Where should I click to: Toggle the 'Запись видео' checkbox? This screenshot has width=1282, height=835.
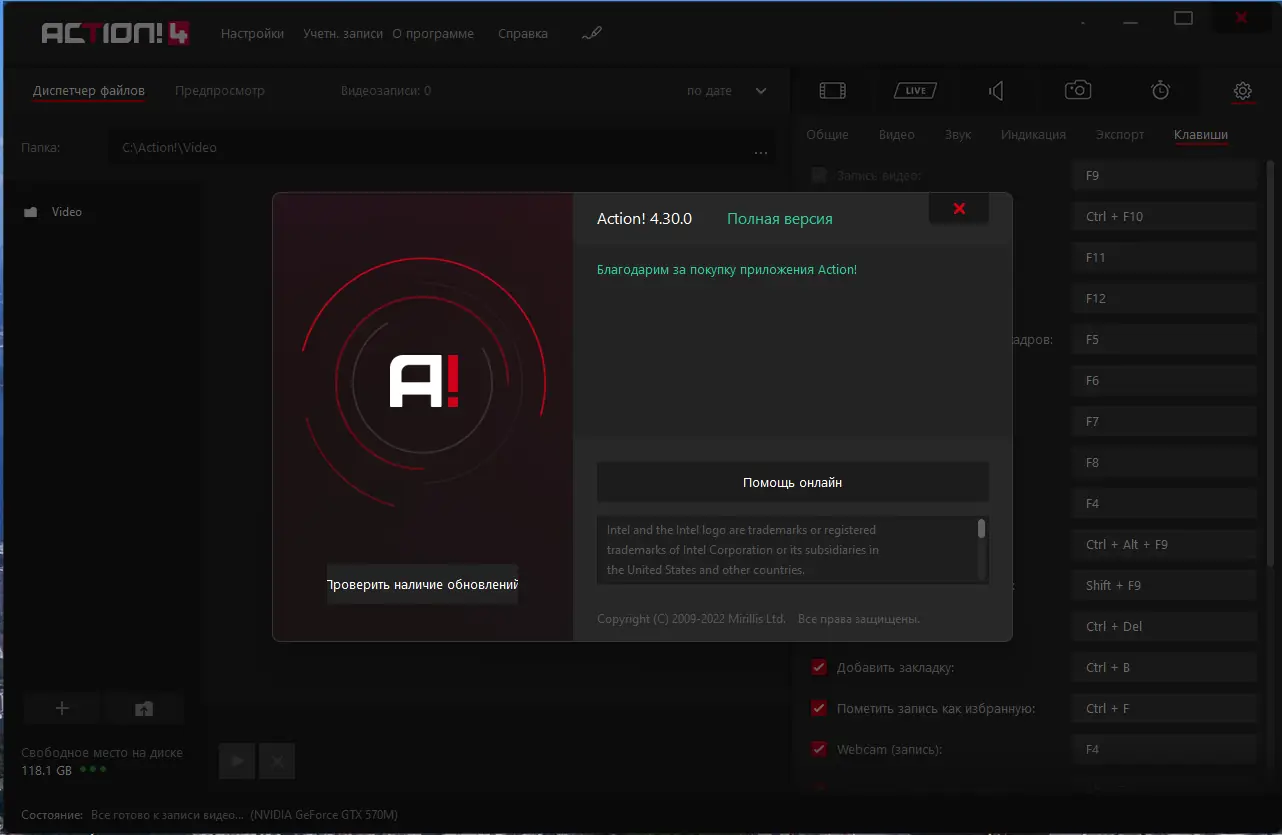(x=819, y=175)
